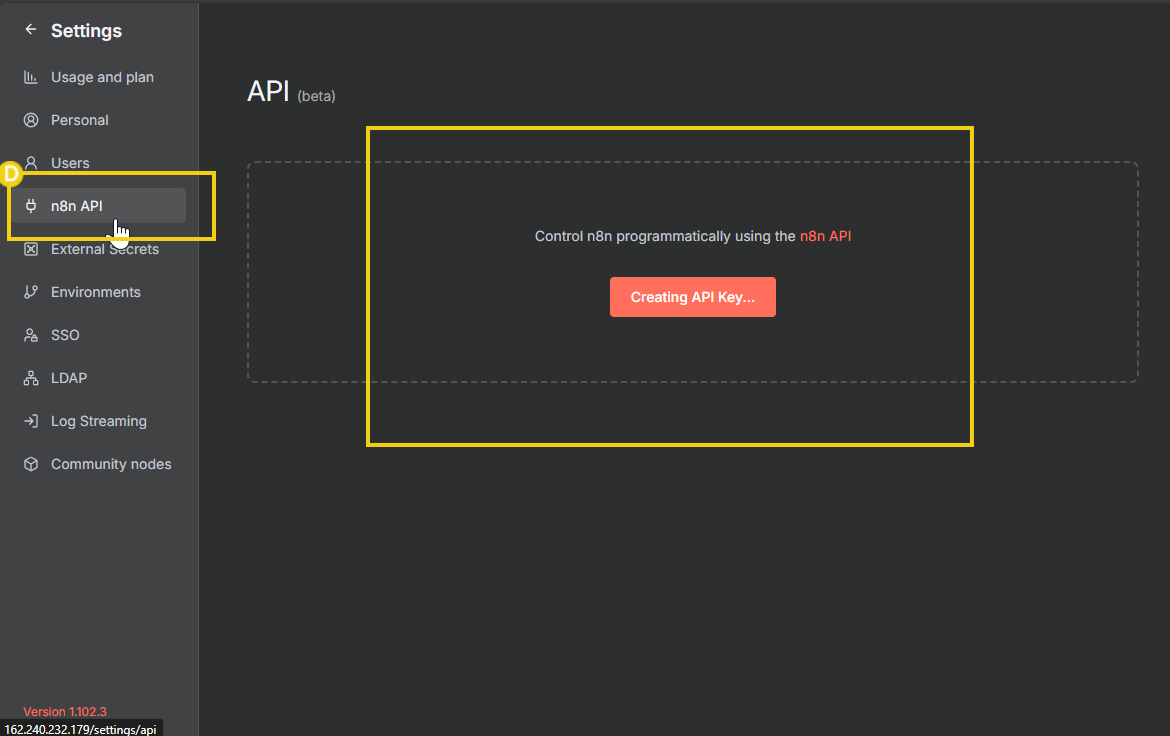This screenshot has width=1170, height=736.
Task: Follow the n8n API documentation link
Action: click(x=825, y=236)
